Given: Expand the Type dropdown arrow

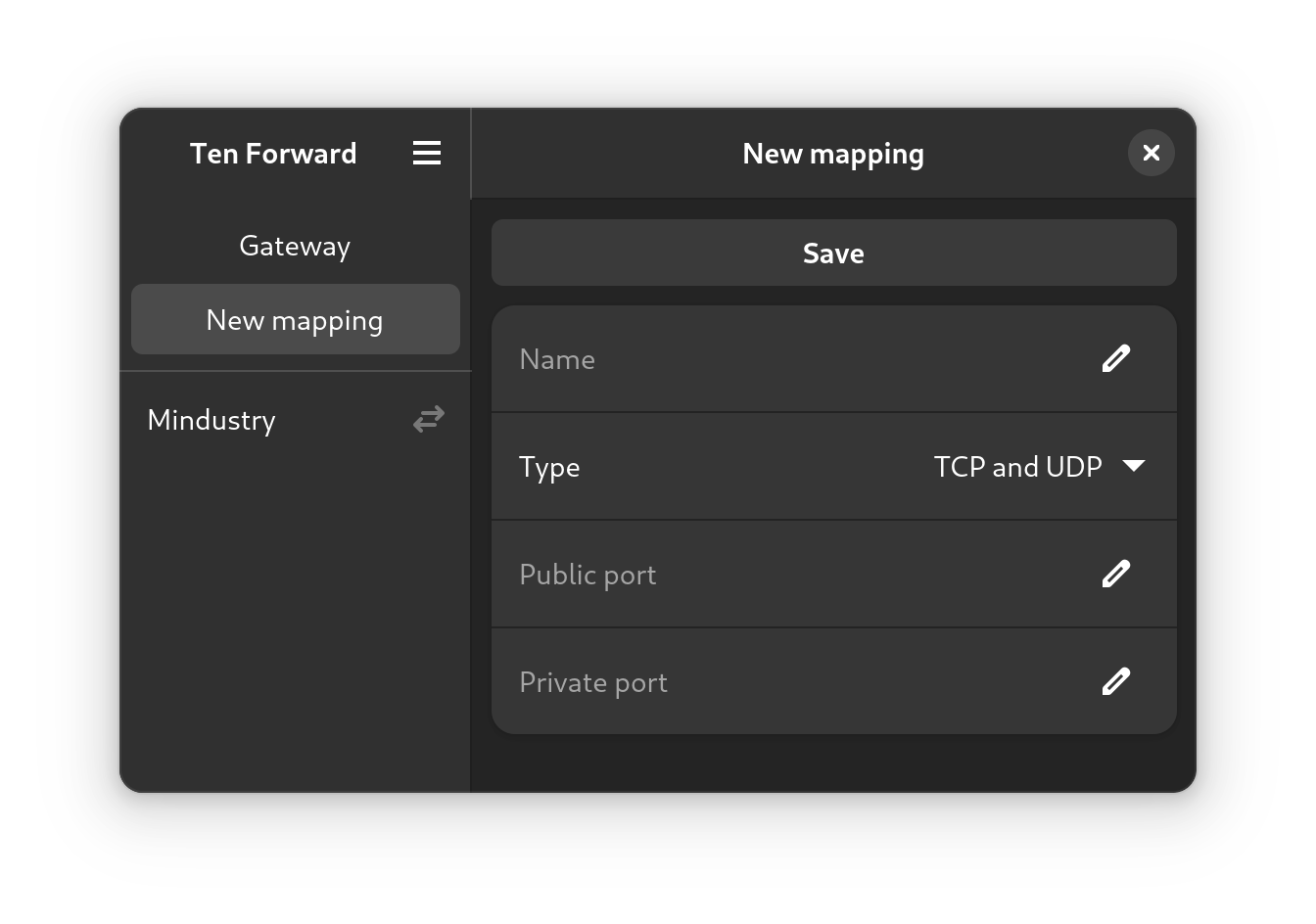Looking at the screenshot, I should point(1134,466).
